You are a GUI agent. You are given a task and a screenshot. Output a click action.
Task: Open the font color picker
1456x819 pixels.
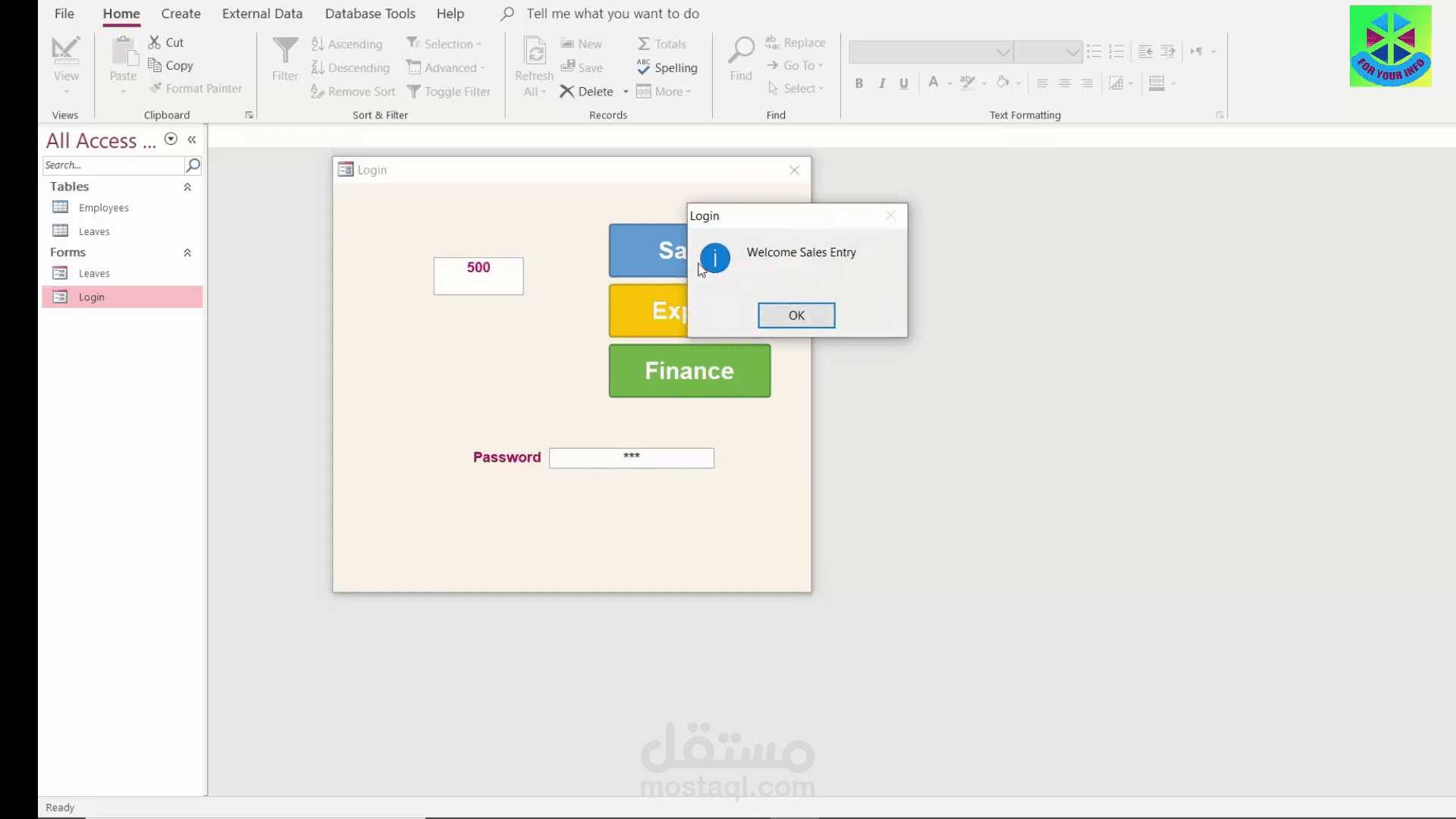pos(950,83)
